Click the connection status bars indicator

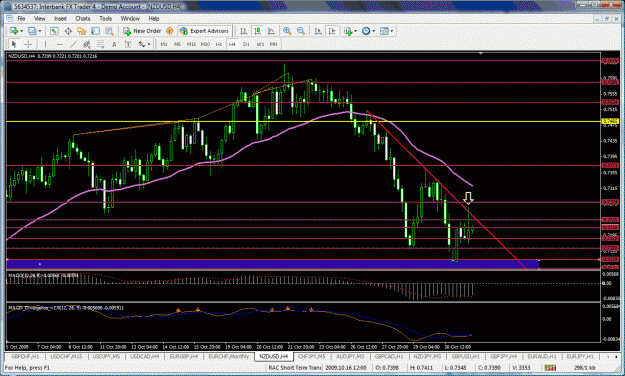(x=550, y=368)
